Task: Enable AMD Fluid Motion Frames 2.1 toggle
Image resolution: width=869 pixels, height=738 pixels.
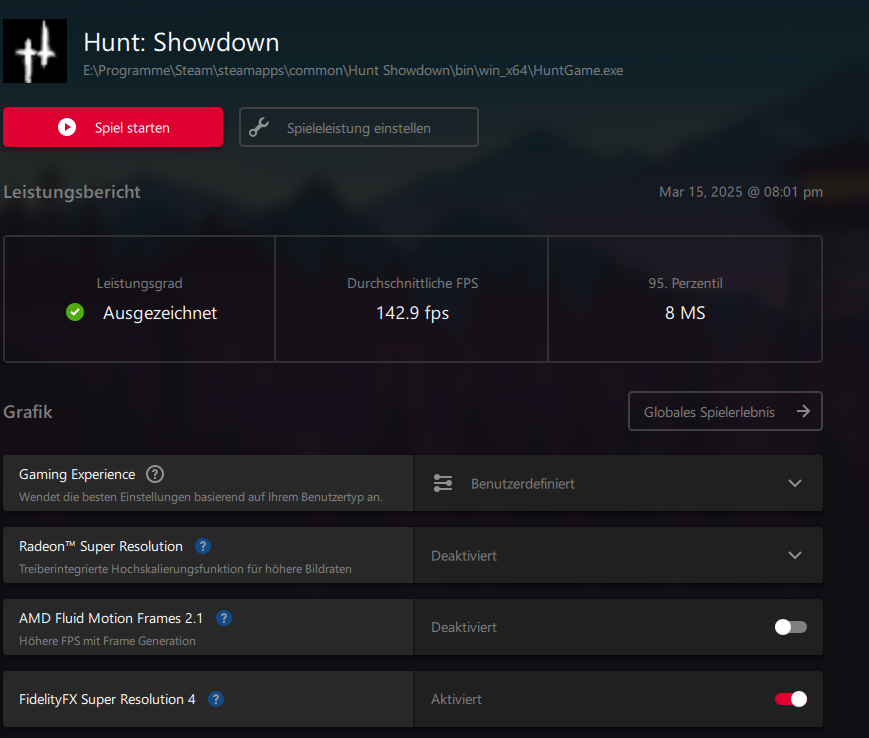Action: [x=790, y=627]
